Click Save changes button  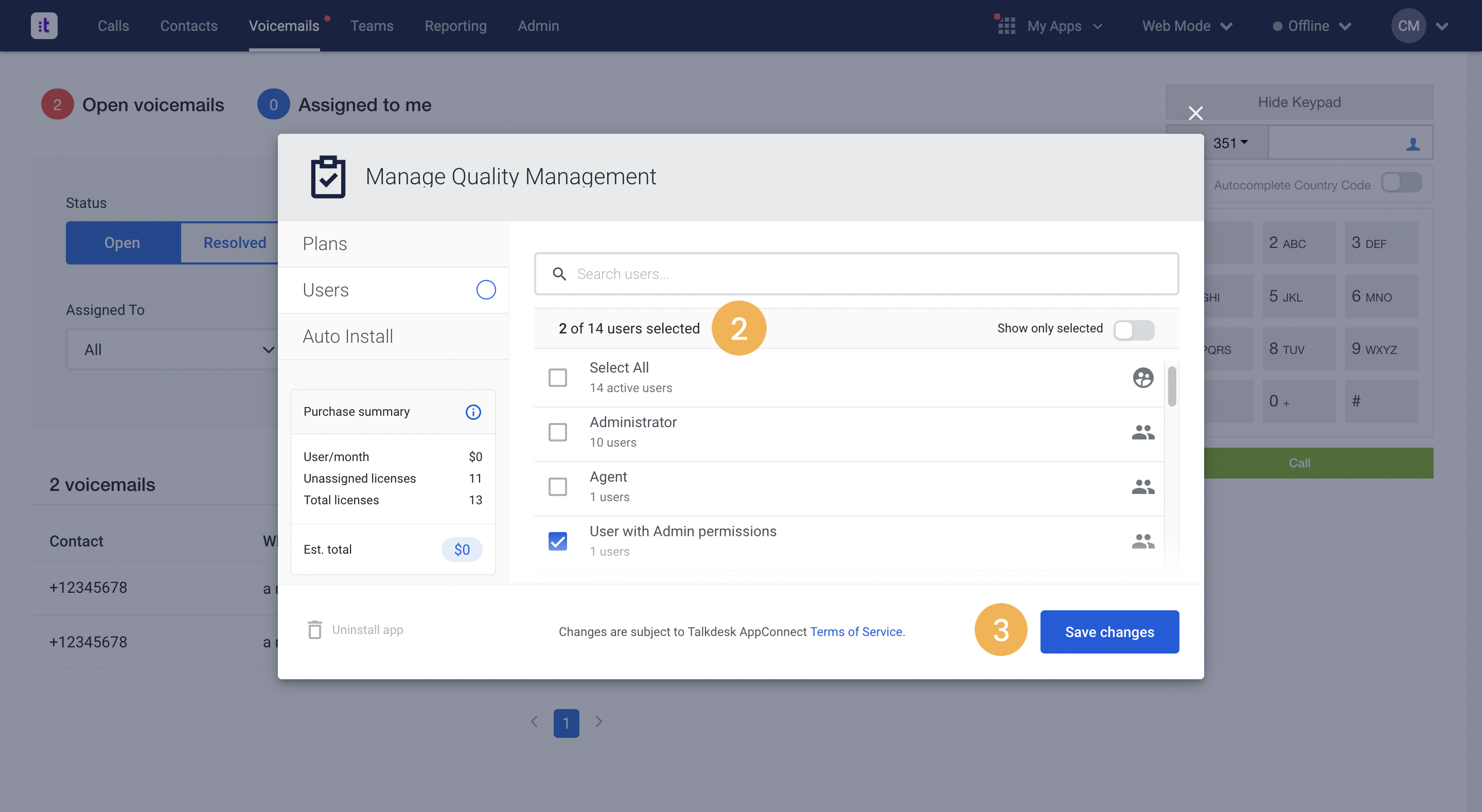[x=1109, y=632]
